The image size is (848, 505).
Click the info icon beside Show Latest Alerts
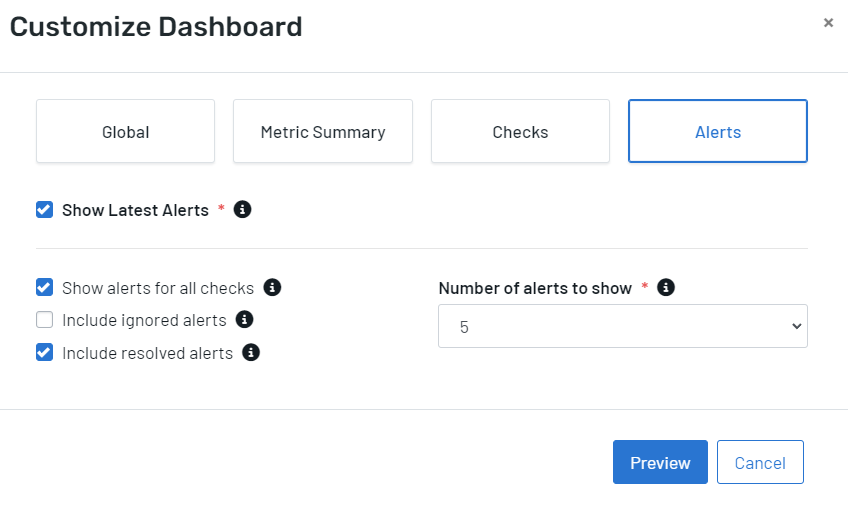242,209
